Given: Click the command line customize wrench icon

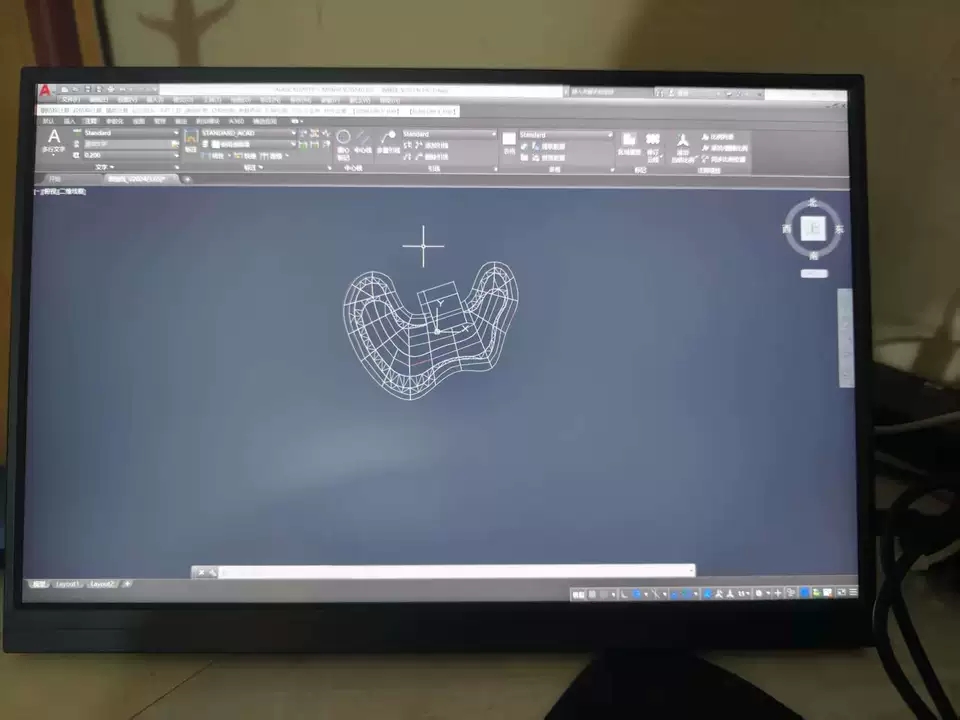Looking at the screenshot, I should (212, 572).
